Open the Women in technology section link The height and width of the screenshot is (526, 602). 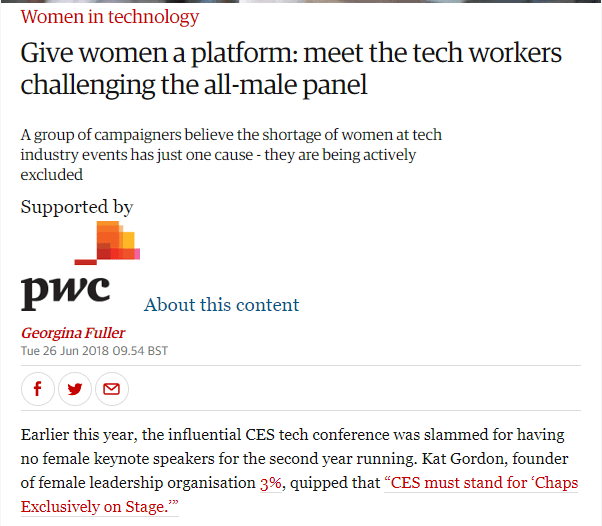click(110, 16)
